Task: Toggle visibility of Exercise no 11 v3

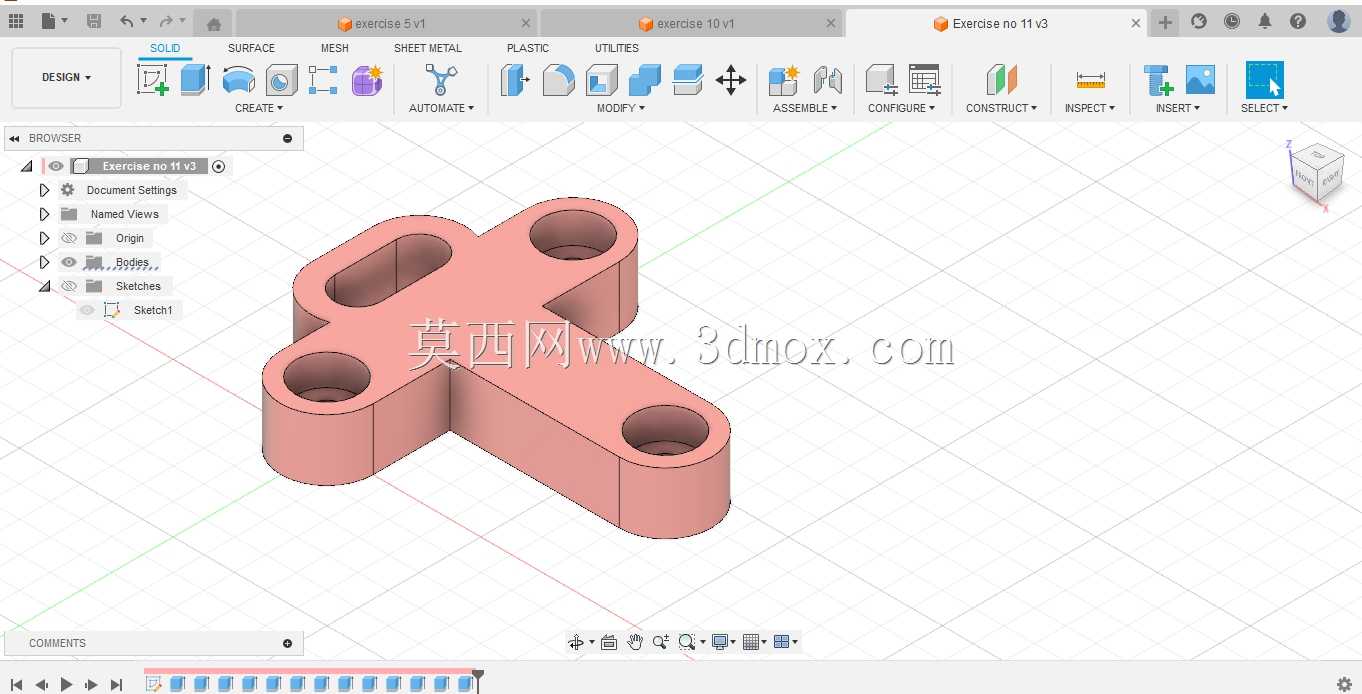Action: pyautogui.click(x=56, y=166)
